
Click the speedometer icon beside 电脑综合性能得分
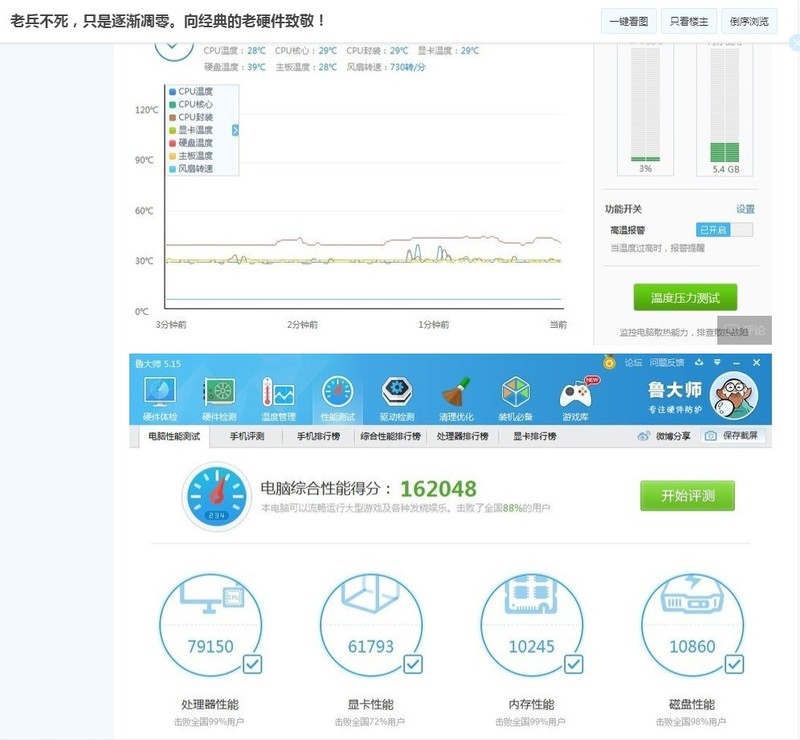pyautogui.click(x=217, y=497)
